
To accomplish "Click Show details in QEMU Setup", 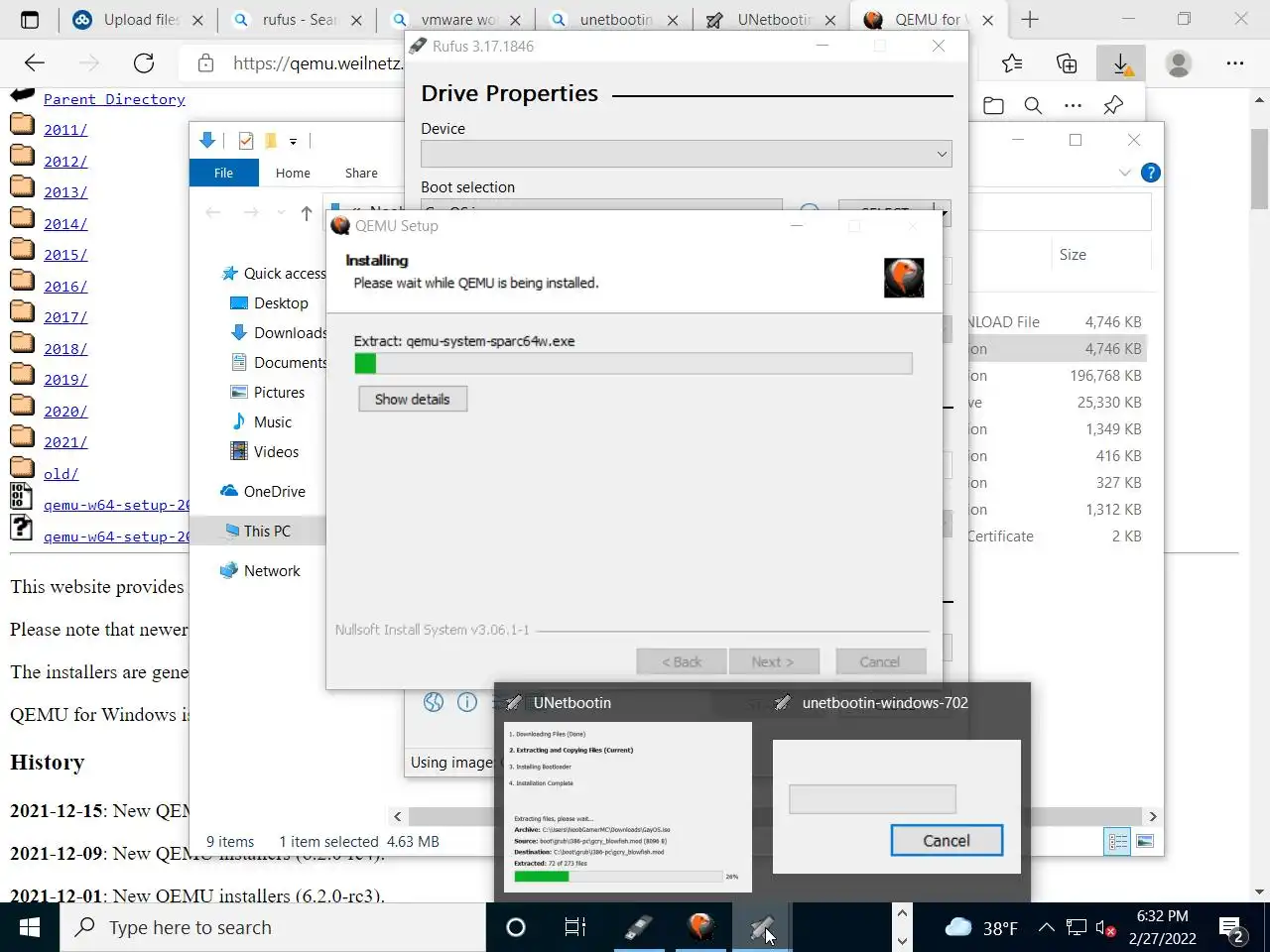I will click(x=413, y=399).
